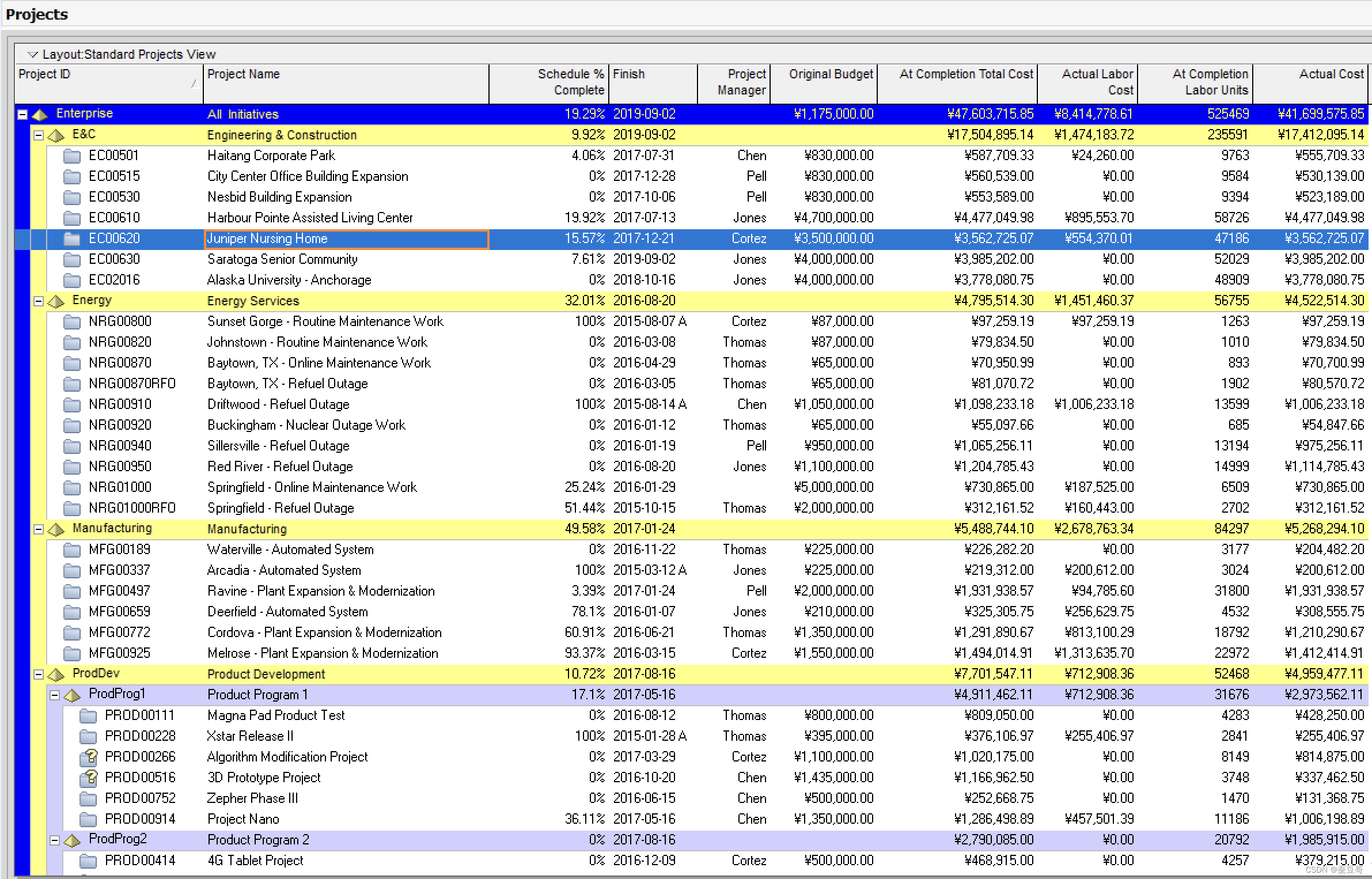Click the Energy EPS diamond icon
1372x879 pixels.
pos(56,301)
